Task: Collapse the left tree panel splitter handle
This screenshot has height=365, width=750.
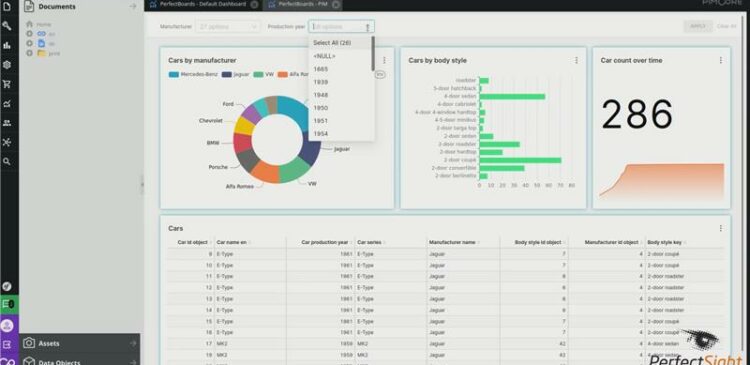Action: [x=142, y=184]
